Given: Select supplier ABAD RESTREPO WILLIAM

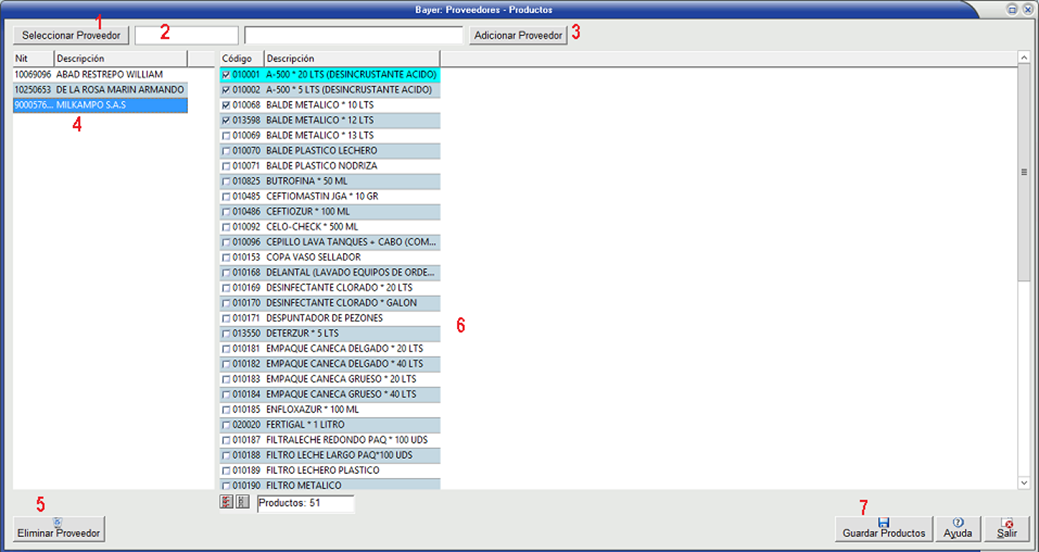Looking at the screenshot, I should 100,74.
